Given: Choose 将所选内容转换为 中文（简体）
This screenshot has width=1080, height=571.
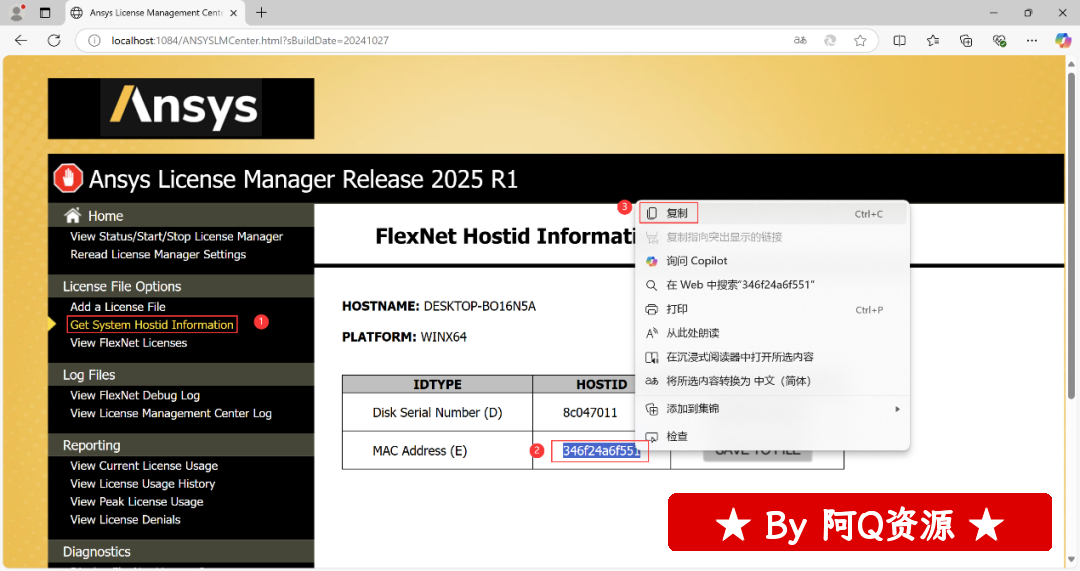Looking at the screenshot, I should (772, 381).
